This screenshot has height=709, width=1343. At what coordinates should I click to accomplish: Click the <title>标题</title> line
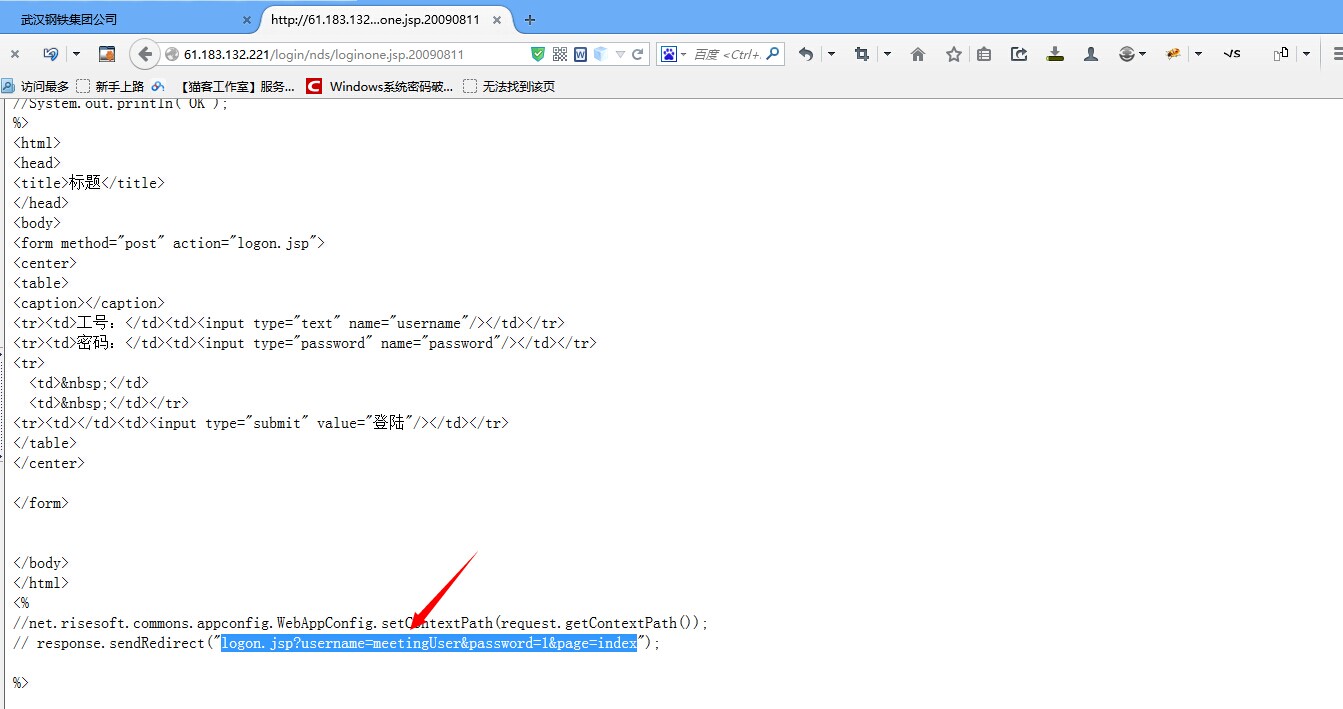point(89,183)
